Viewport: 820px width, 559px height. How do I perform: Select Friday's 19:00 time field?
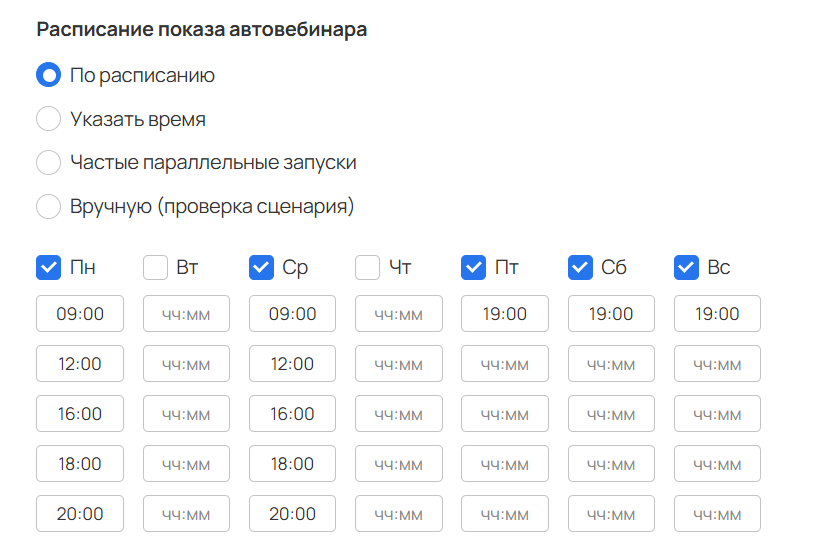[x=505, y=314]
